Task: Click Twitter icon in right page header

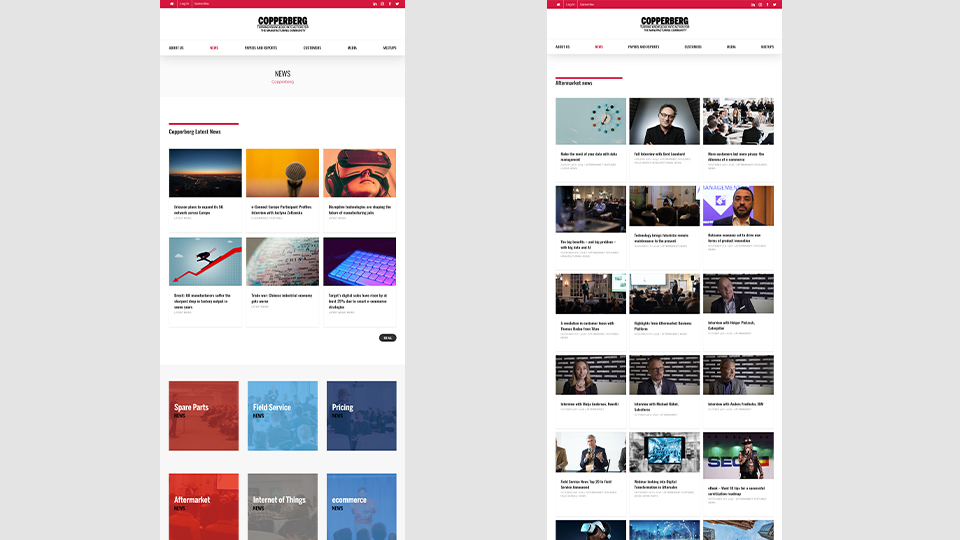Action: [775, 4]
